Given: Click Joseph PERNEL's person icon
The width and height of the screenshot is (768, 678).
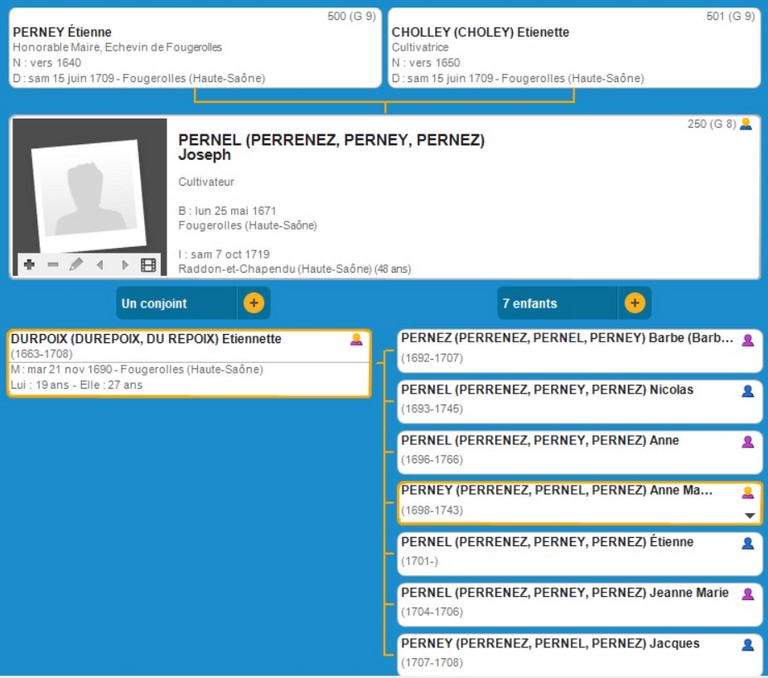Looking at the screenshot, I should click(745, 124).
